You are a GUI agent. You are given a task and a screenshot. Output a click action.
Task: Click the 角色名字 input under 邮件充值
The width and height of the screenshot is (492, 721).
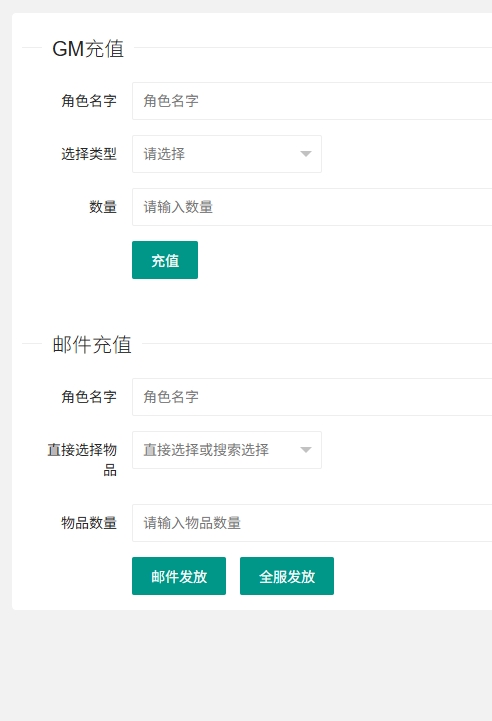coord(312,397)
